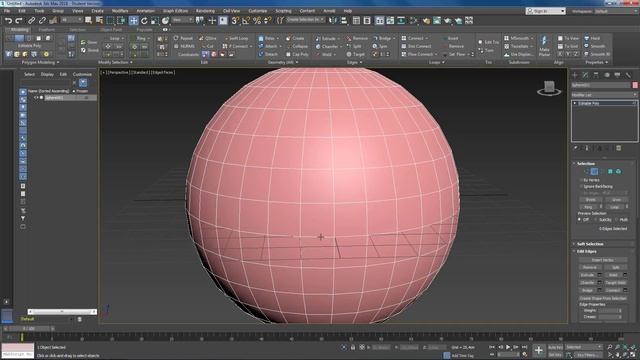The height and width of the screenshot is (360, 640).
Task: Open the Sign In dropdown
Action: tap(546, 11)
